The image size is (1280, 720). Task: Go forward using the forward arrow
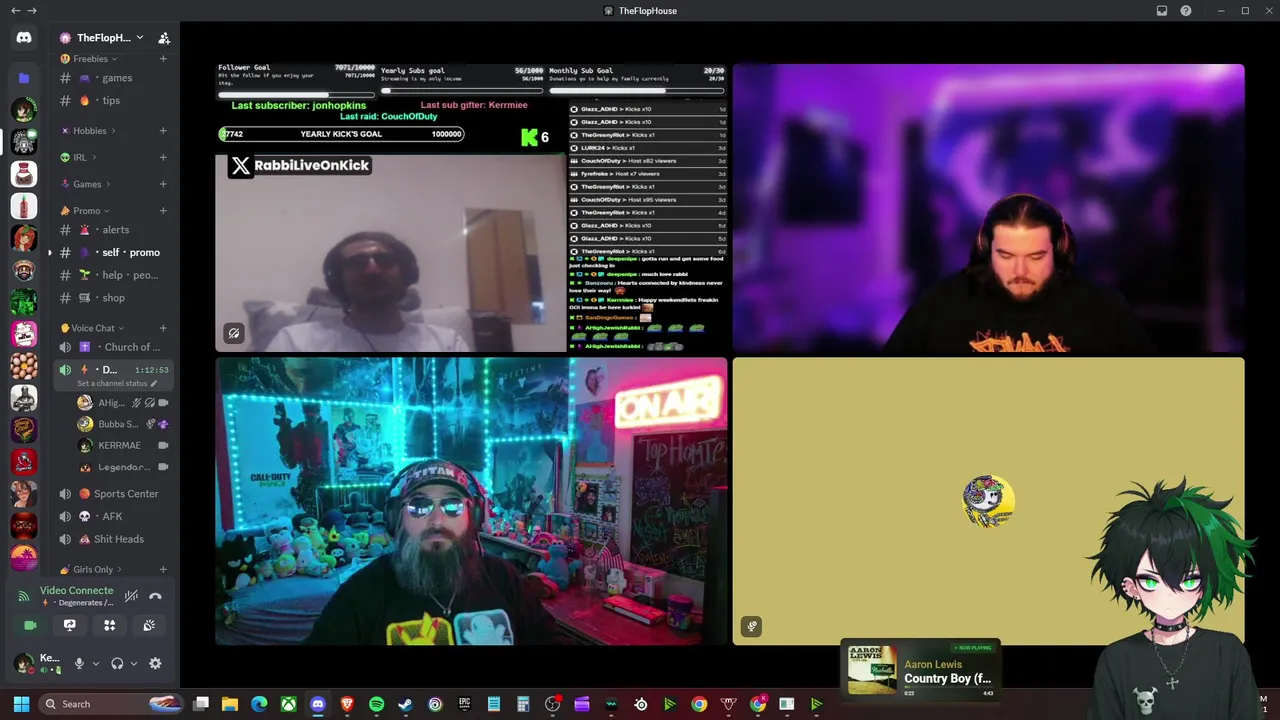click(x=32, y=11)
